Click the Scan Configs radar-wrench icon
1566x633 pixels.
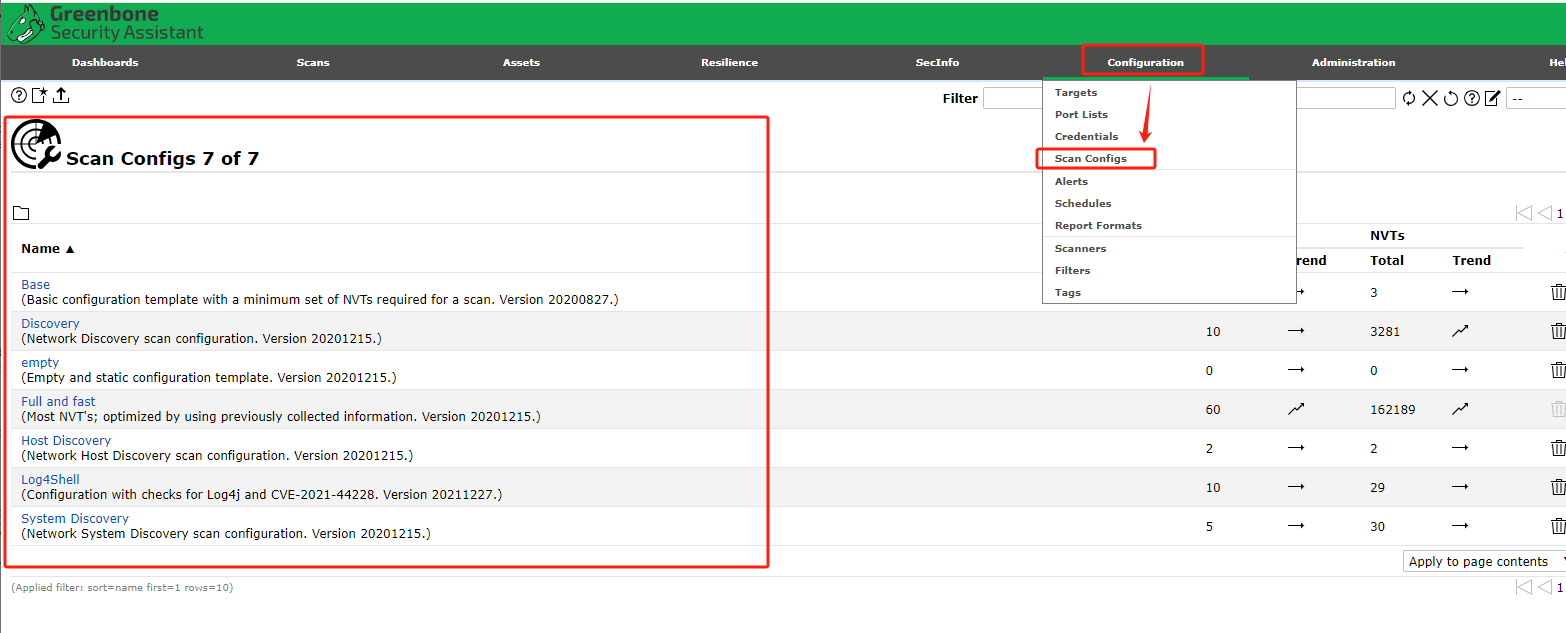(36, 144)
